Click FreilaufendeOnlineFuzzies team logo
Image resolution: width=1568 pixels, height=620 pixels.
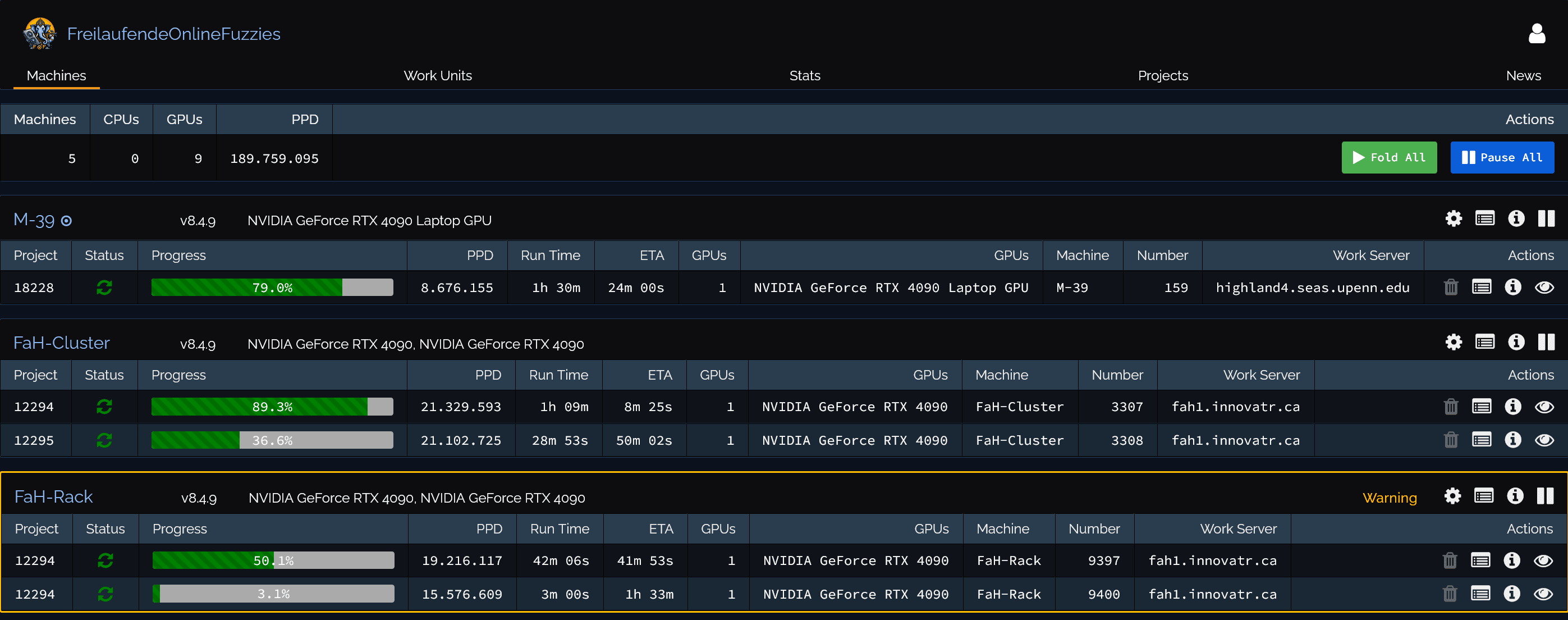click(x=40, y=34)
